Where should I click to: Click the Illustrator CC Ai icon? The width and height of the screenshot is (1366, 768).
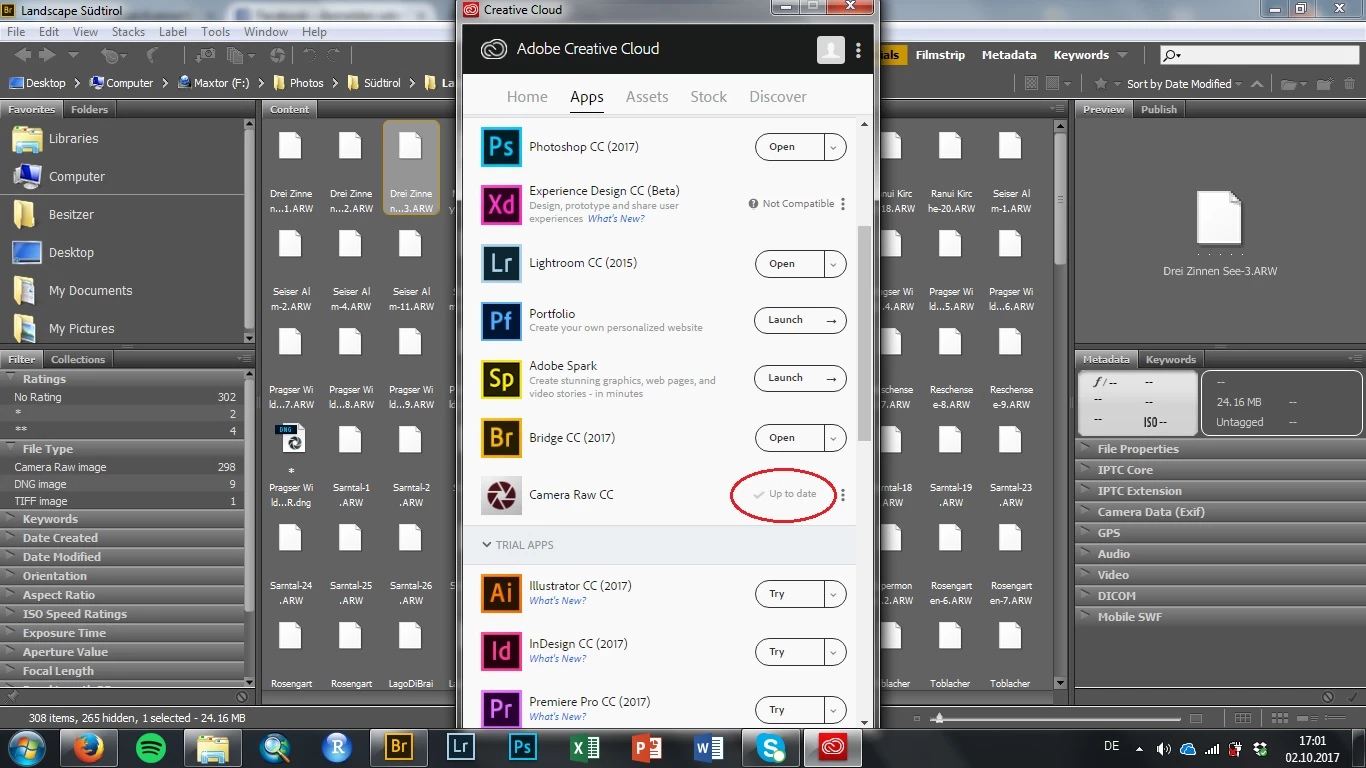pyautogui.click(x=501, y=593)
